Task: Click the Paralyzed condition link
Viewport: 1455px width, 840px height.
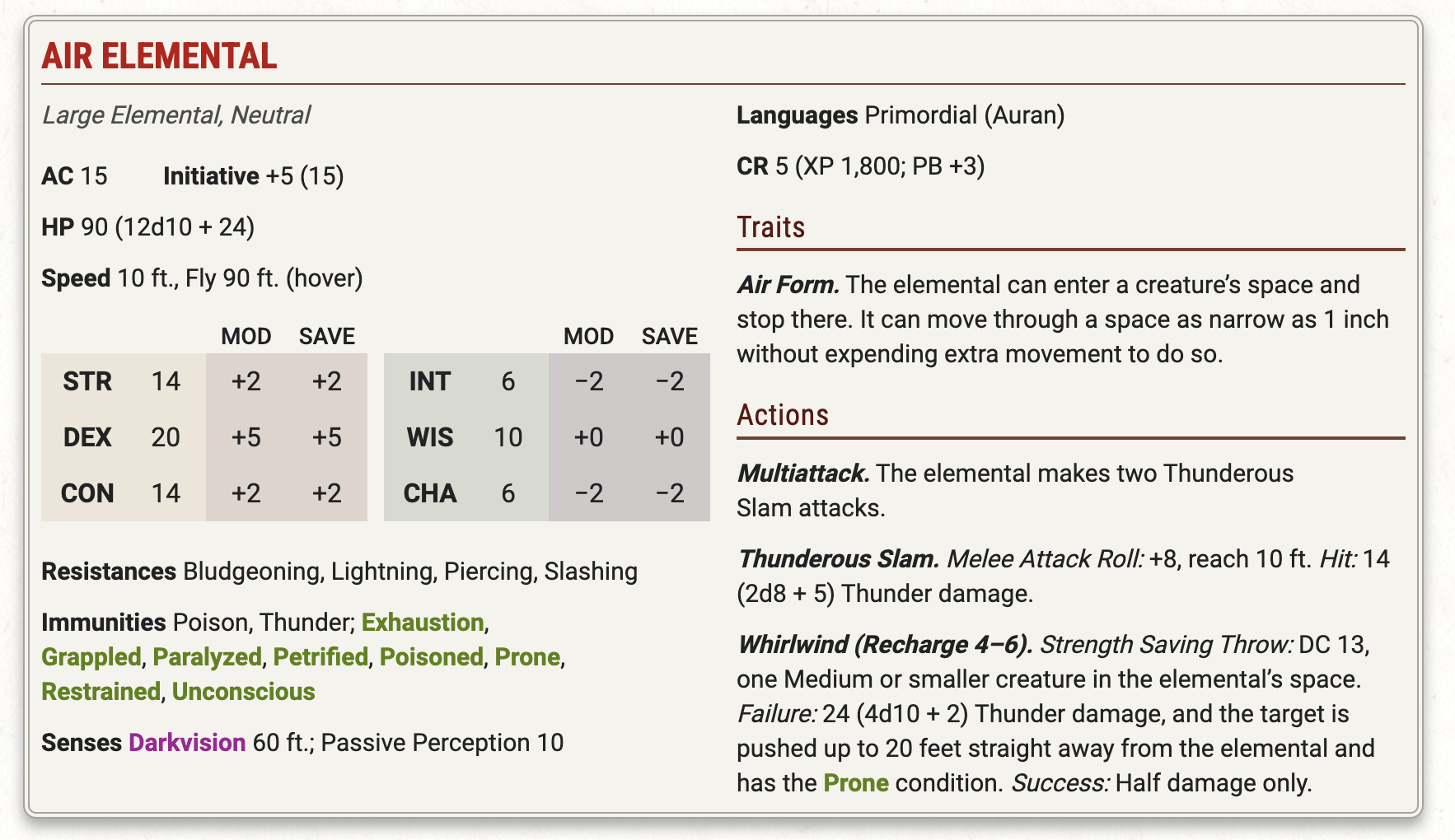Action: (x=208, y=656)
